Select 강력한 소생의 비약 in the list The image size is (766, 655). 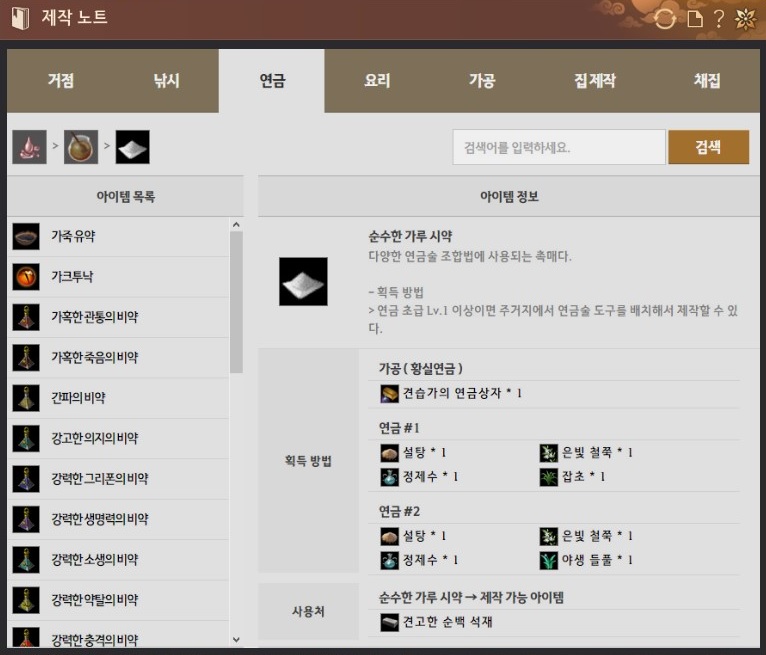pos(118,559)
